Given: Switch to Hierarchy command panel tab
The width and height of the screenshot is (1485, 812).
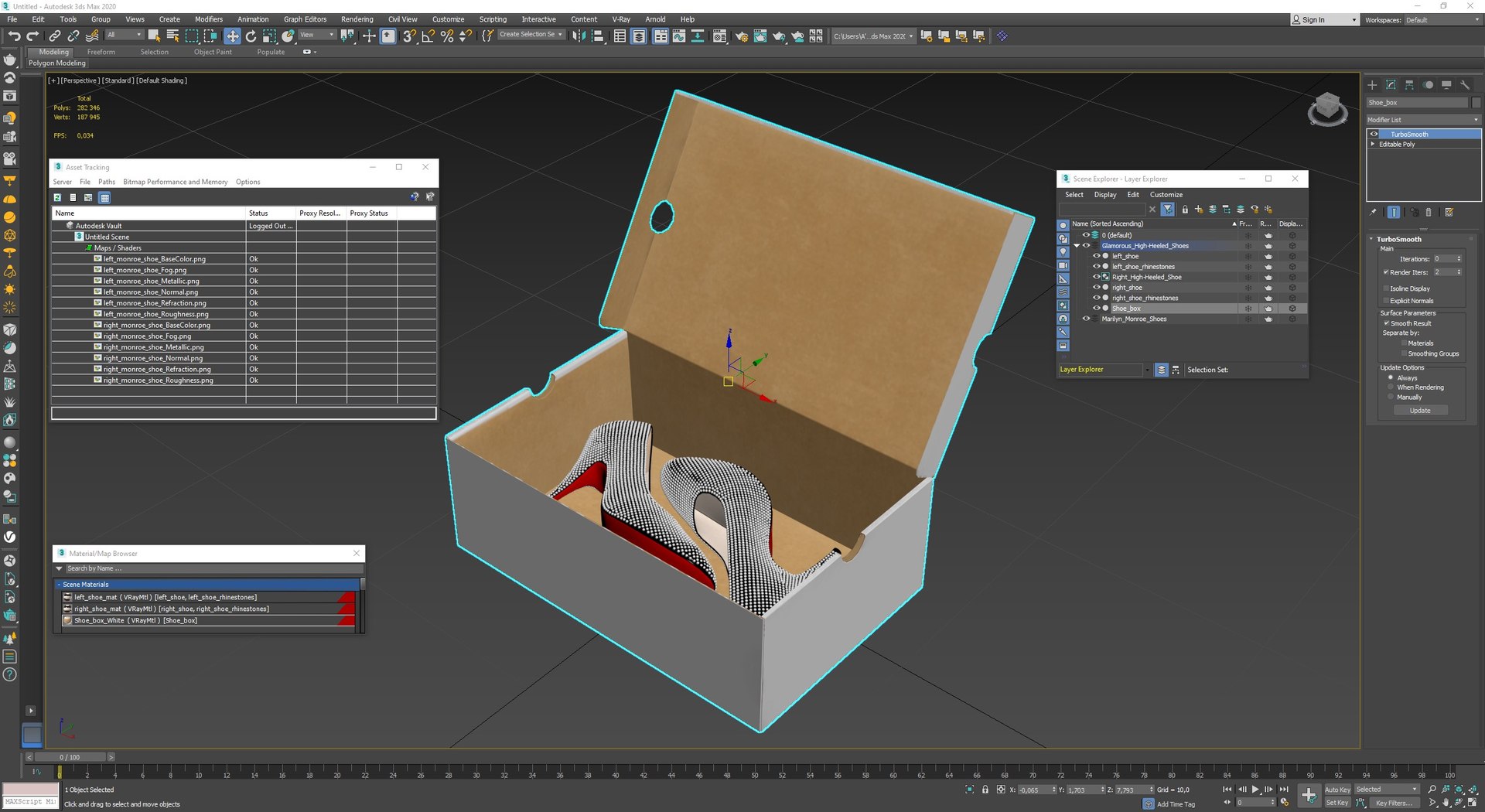Looking at the screenshot, I should [x=1409, y=85].
